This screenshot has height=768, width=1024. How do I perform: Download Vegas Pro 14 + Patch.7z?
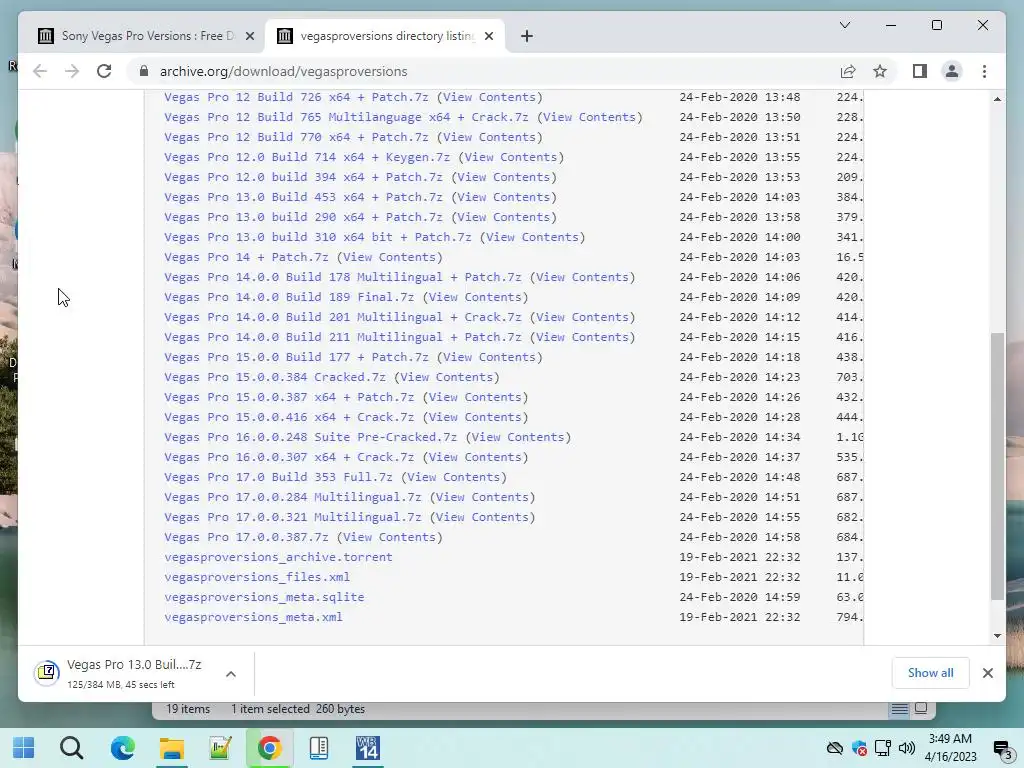click(246, 257)
